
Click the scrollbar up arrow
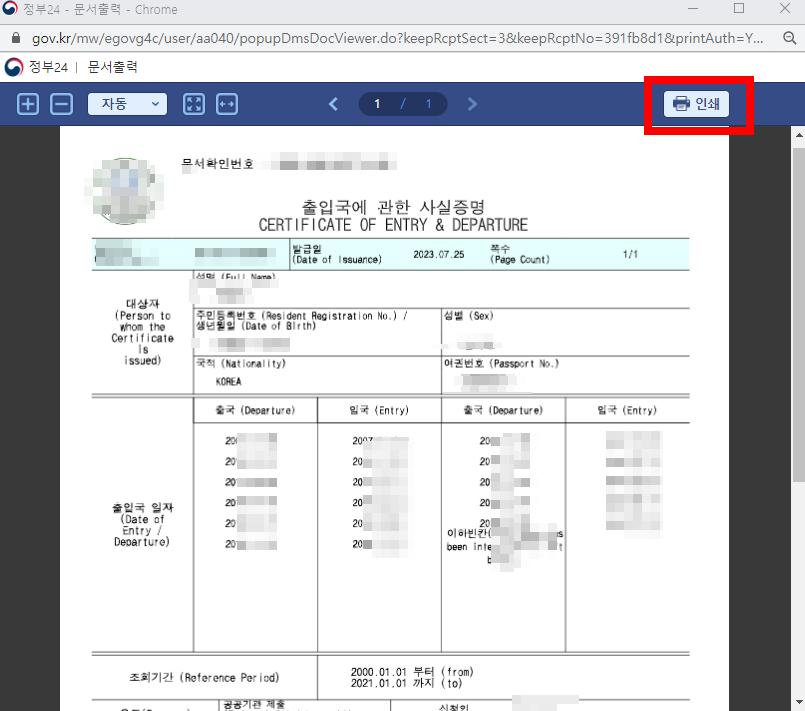point(799,135)
